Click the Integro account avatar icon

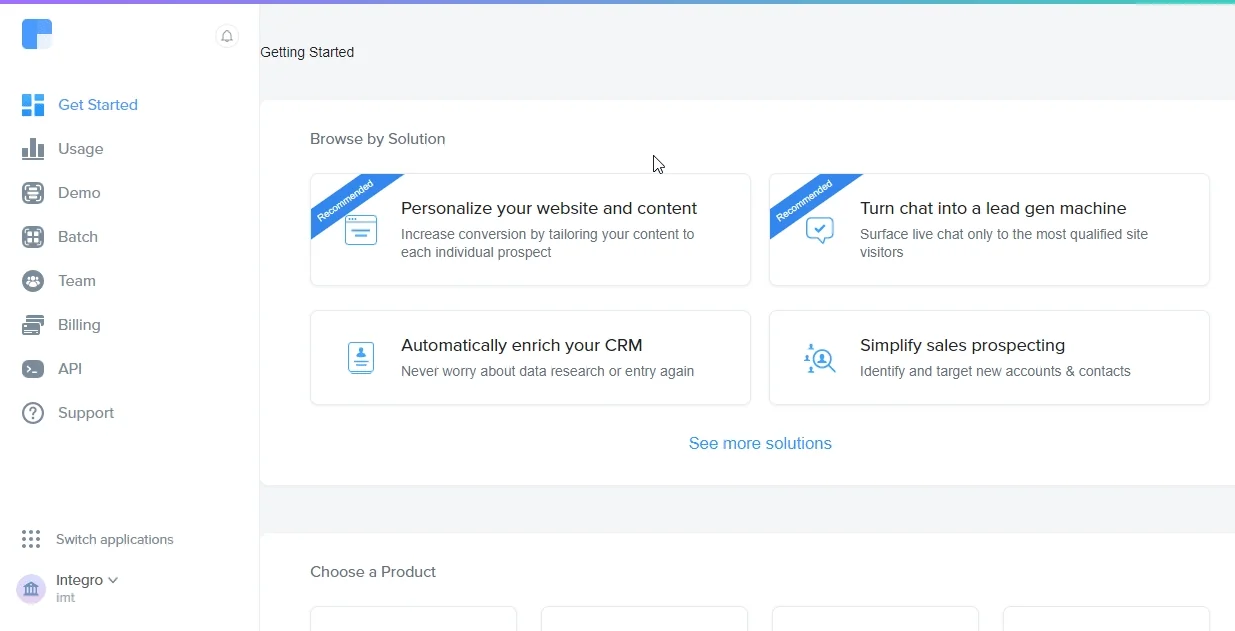click(x=31, y=589)
